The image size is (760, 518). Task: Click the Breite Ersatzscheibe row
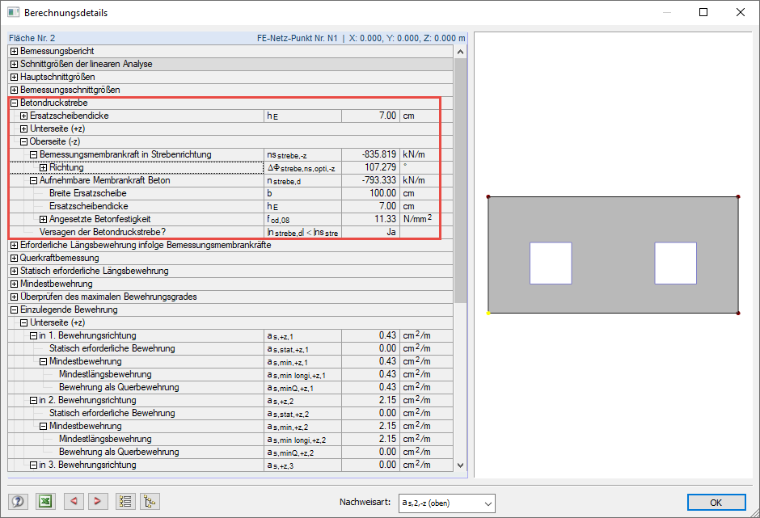(x=231, y=193)
